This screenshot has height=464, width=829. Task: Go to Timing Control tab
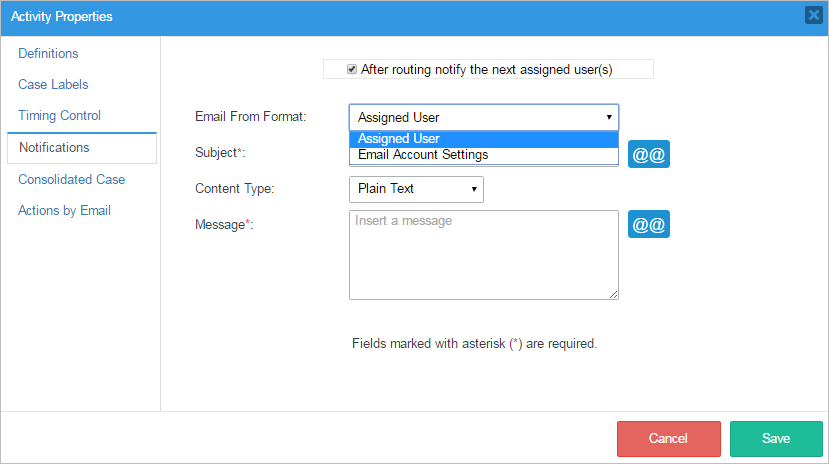[x=59, y=116]
